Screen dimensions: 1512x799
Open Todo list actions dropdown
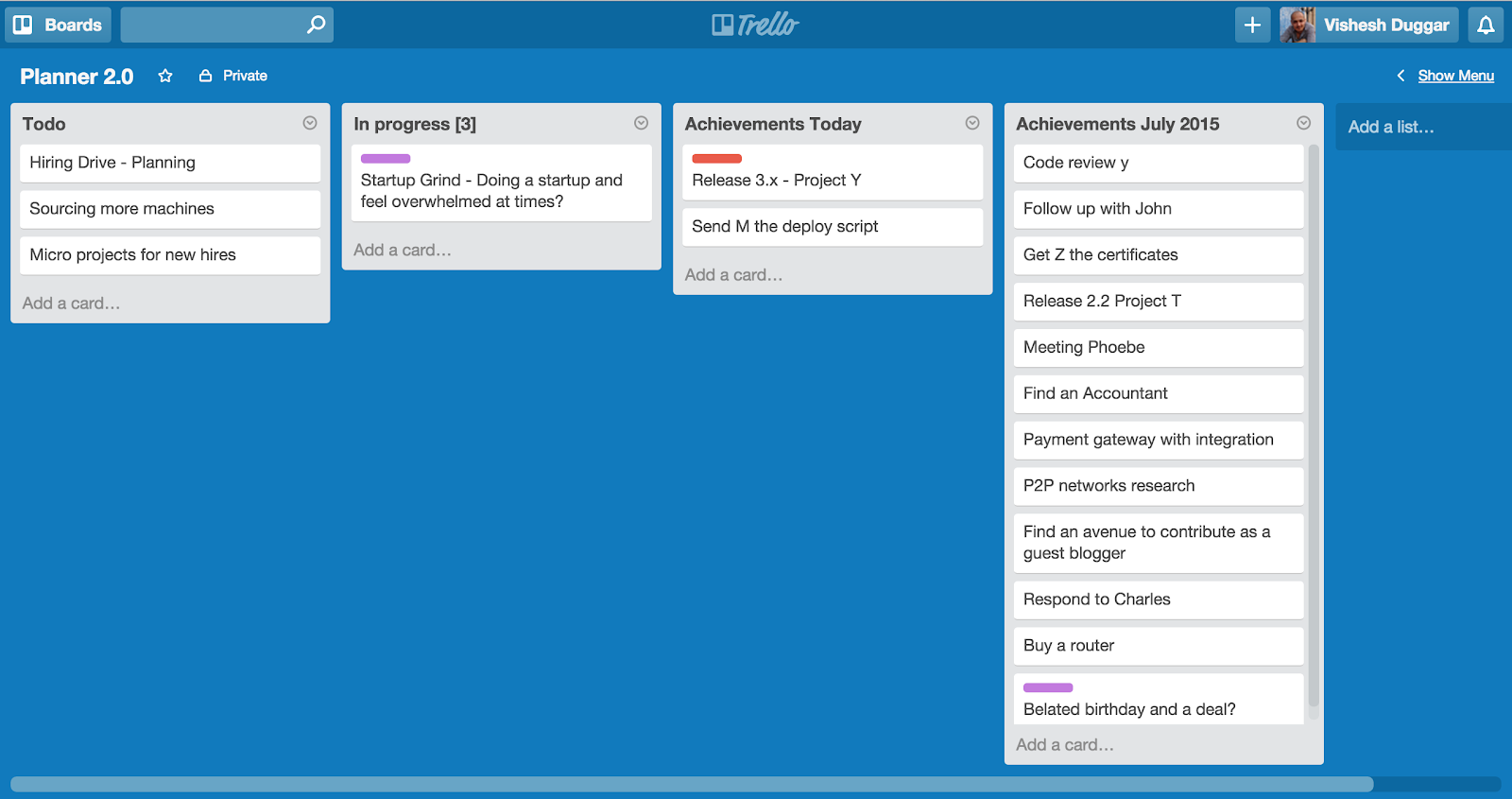pos(310,123)
